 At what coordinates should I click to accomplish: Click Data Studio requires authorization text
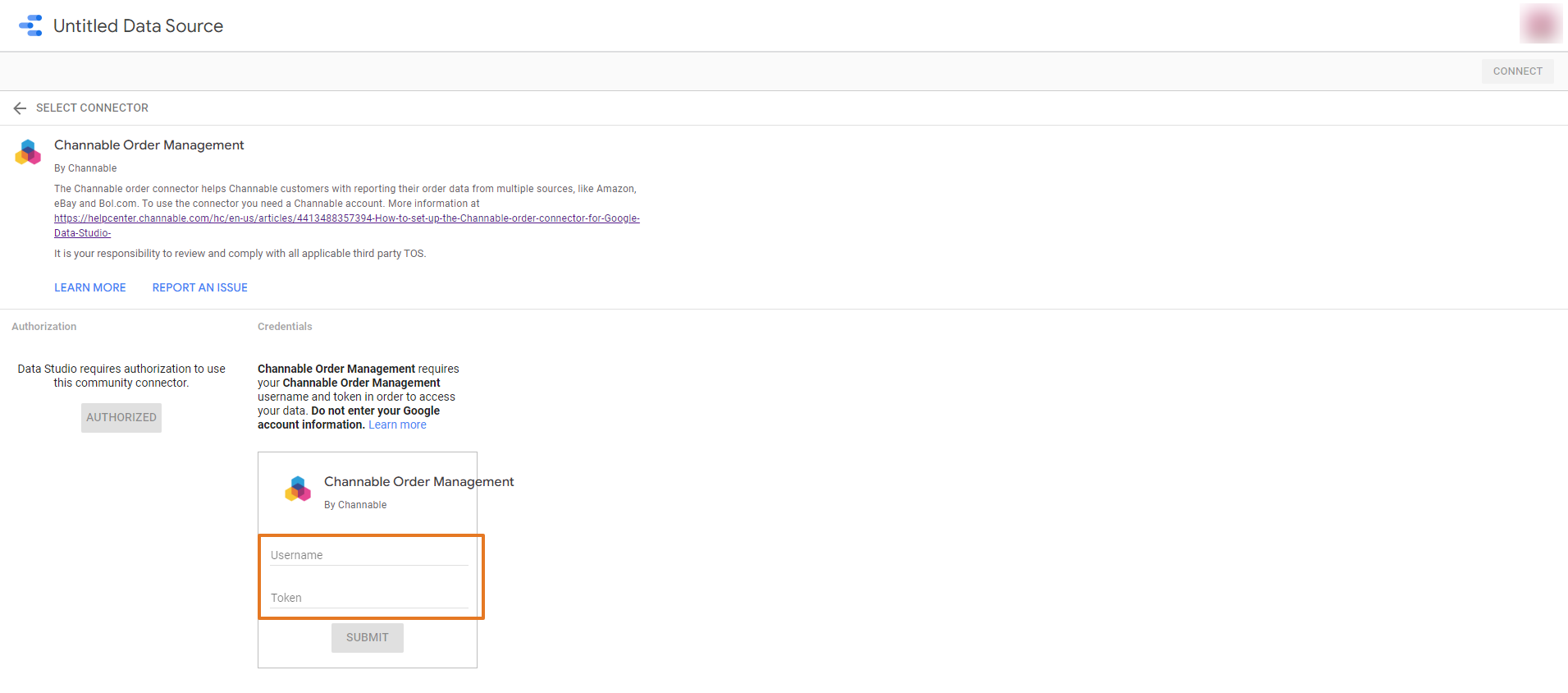point(121,376)
